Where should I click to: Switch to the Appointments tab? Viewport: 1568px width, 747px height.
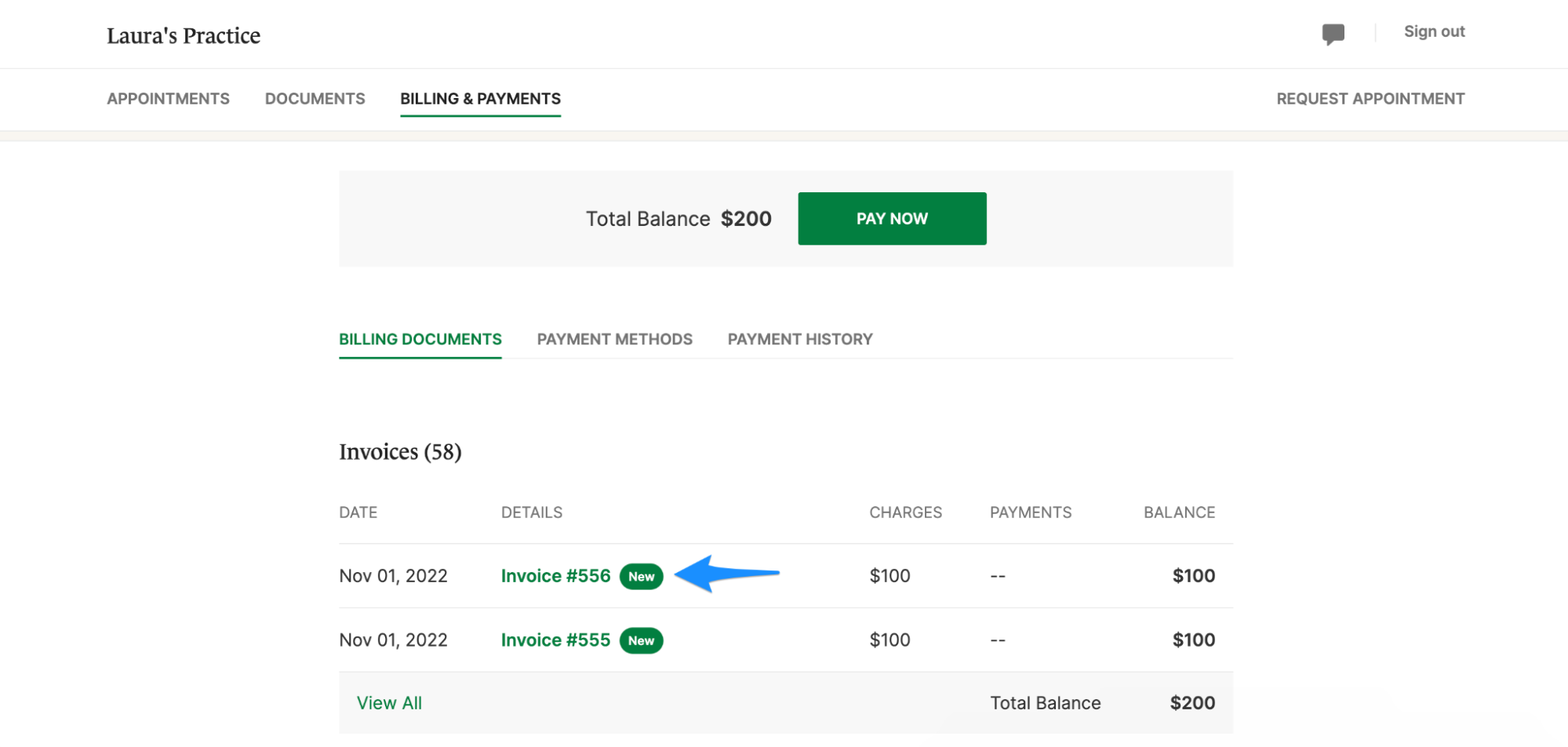point(168,99)
